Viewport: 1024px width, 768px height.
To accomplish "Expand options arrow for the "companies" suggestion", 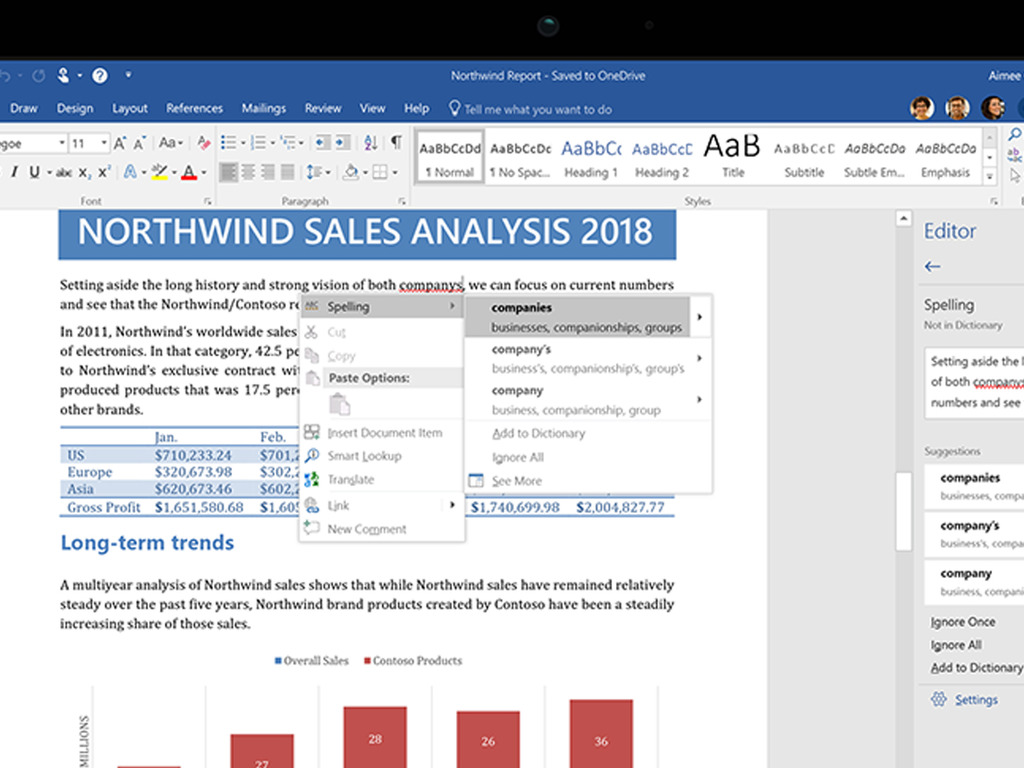I will point(699,317).
